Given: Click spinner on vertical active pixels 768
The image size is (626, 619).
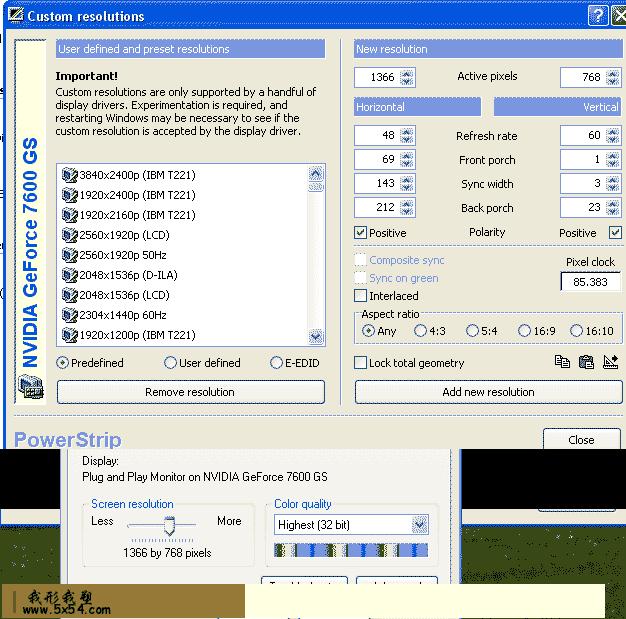Looking at the screenshot, I should (613, 77).
